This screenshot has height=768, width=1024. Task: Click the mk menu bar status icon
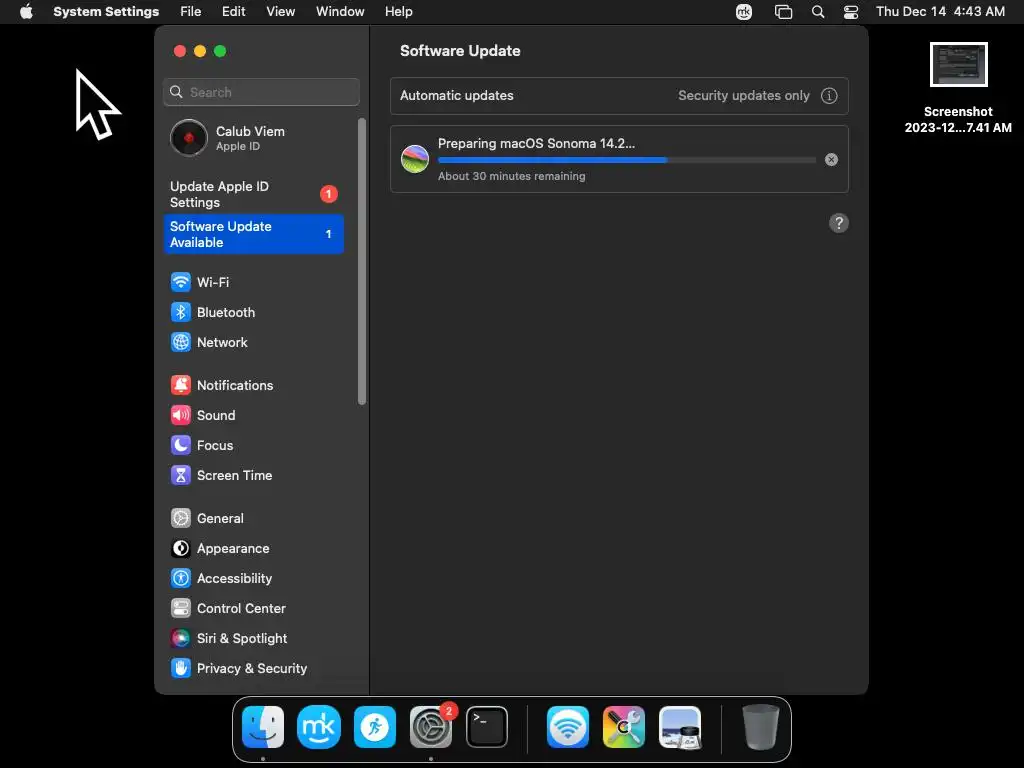(744, 12)
